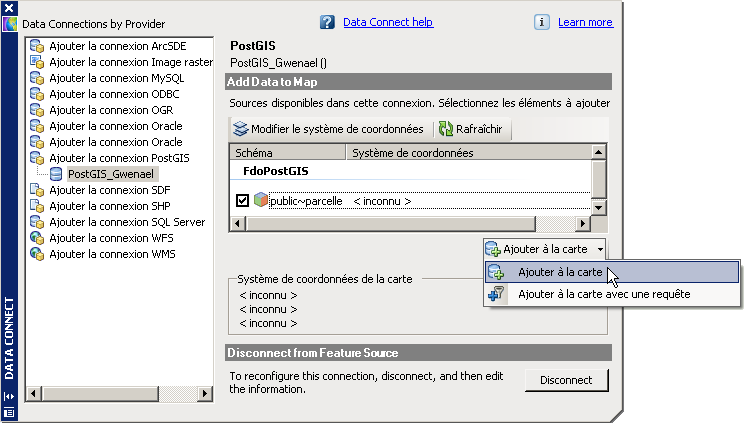The height and width of the screenshot is (423, 756).
Task: Click the WMS connection globe icon
Action: pyautogui.click(x=37, y=254)
